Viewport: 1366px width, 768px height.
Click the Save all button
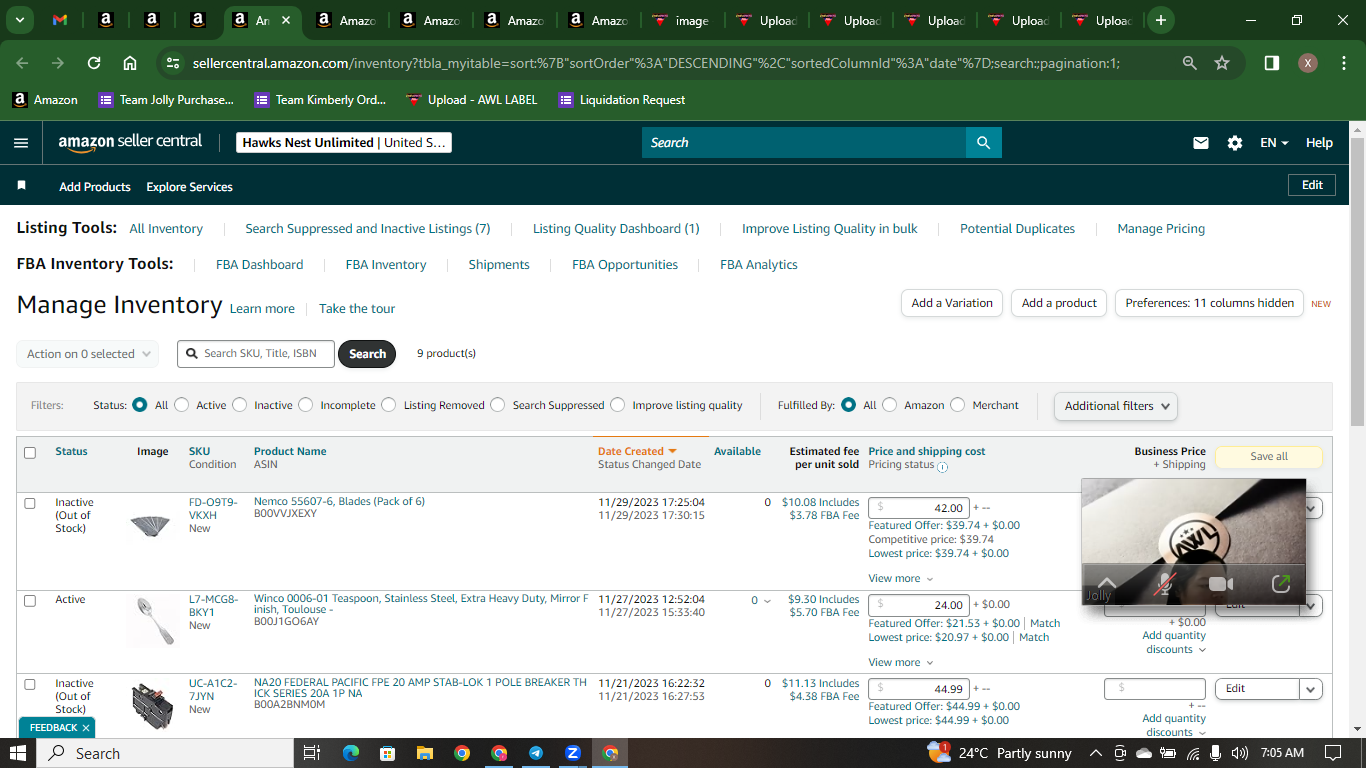point(1269,456)
